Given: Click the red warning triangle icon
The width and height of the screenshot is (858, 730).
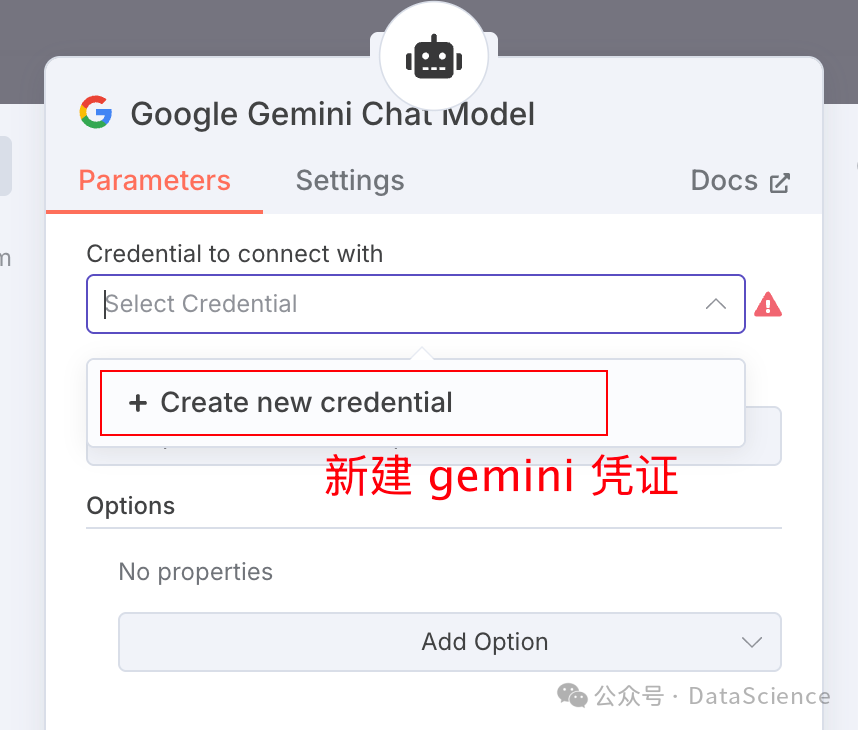Looking at the screenshot, I should coord(768,305).
